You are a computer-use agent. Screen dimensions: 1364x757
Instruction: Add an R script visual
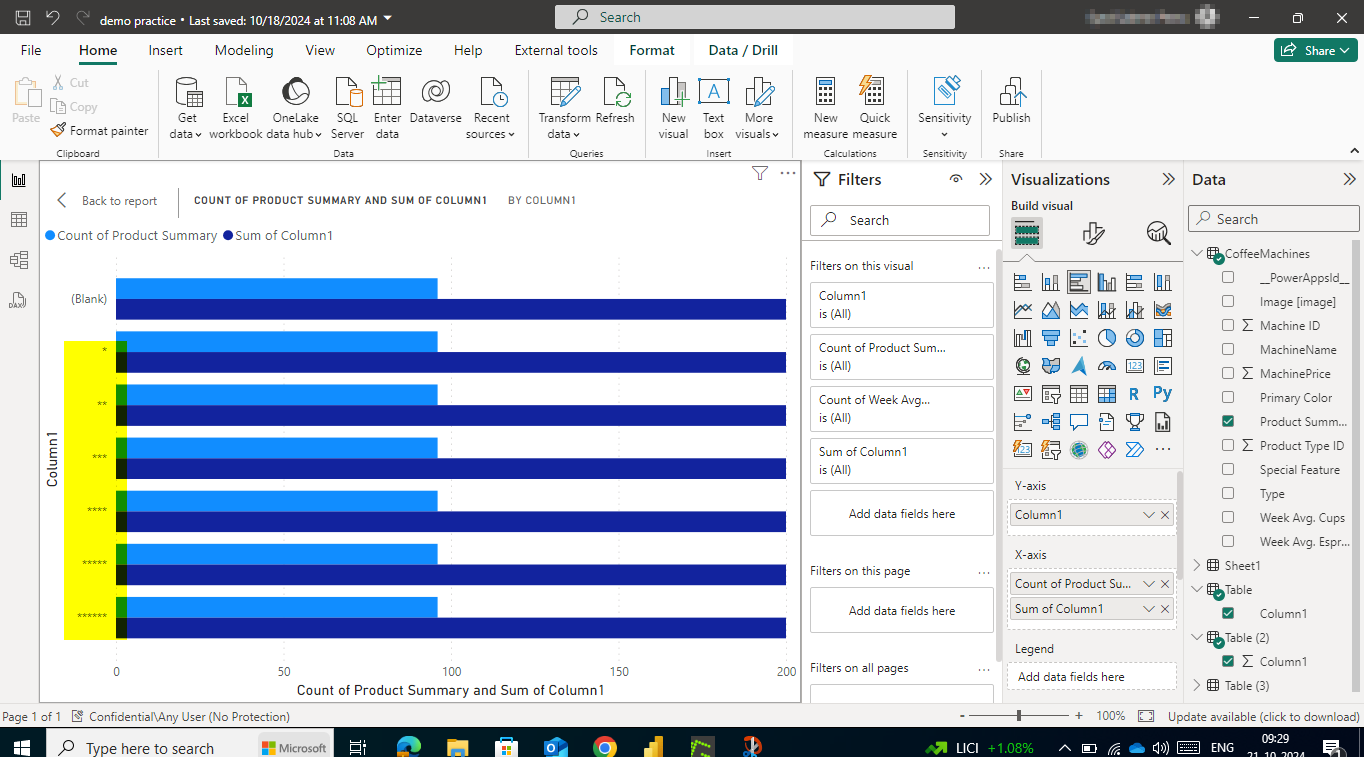[1135, 393]
